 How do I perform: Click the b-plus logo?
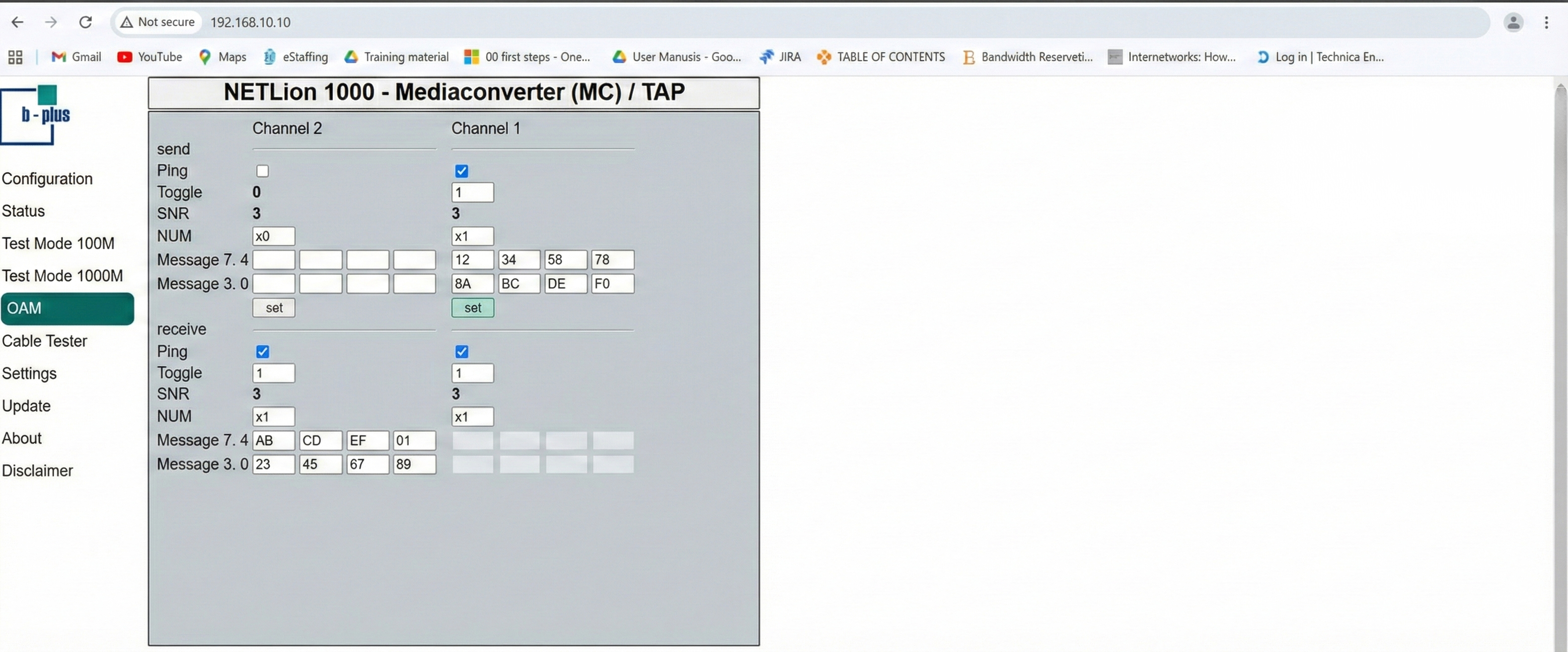(x=37, y=114)
